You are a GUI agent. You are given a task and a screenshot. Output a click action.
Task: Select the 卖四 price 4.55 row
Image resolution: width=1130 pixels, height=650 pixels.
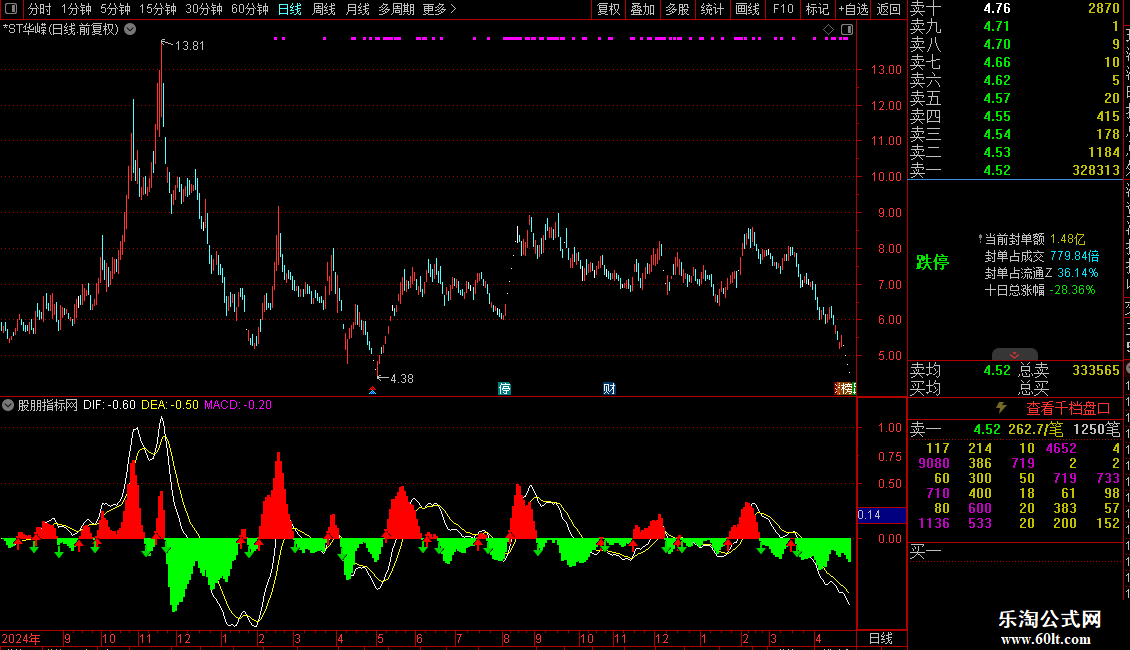click(1015, 117)
